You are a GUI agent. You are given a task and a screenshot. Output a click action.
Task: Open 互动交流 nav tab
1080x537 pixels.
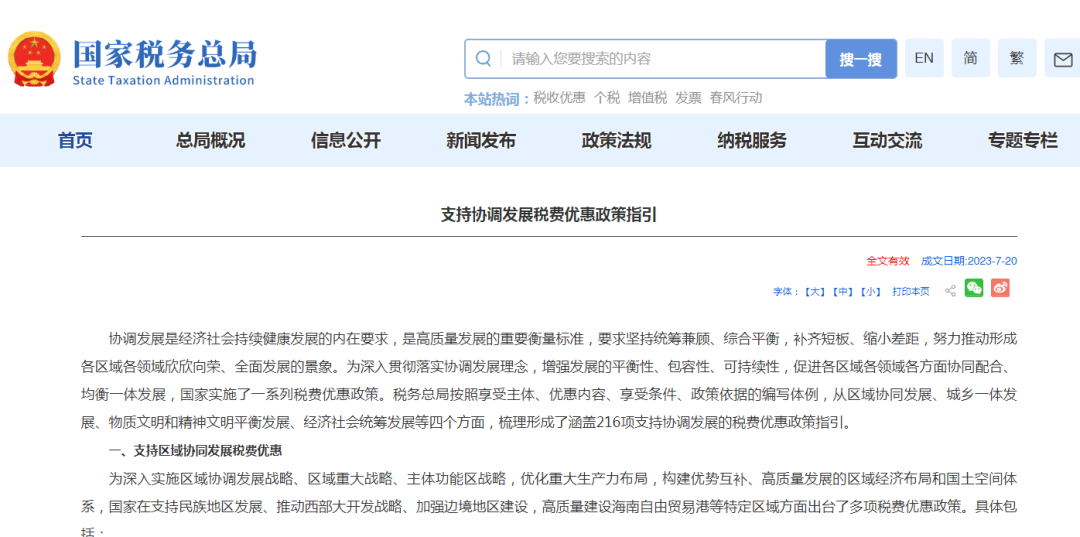[887, 140]
